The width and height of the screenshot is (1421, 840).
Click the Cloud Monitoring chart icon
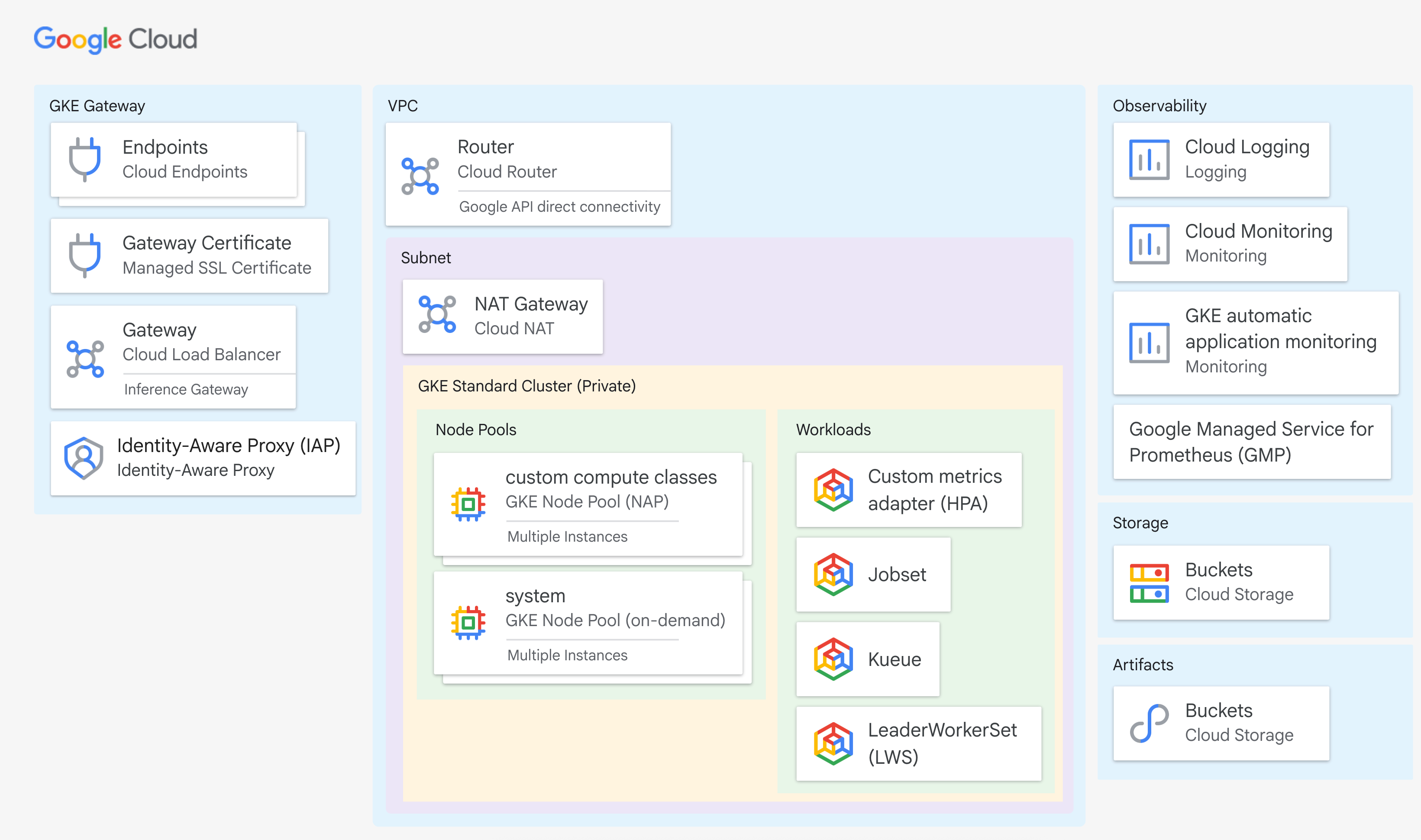tap(1149, 244)
